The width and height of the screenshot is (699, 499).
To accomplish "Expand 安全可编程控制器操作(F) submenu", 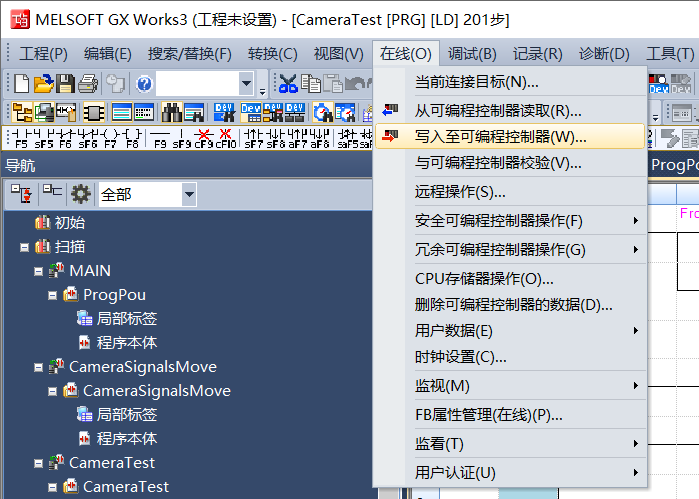I will (510, 221).
